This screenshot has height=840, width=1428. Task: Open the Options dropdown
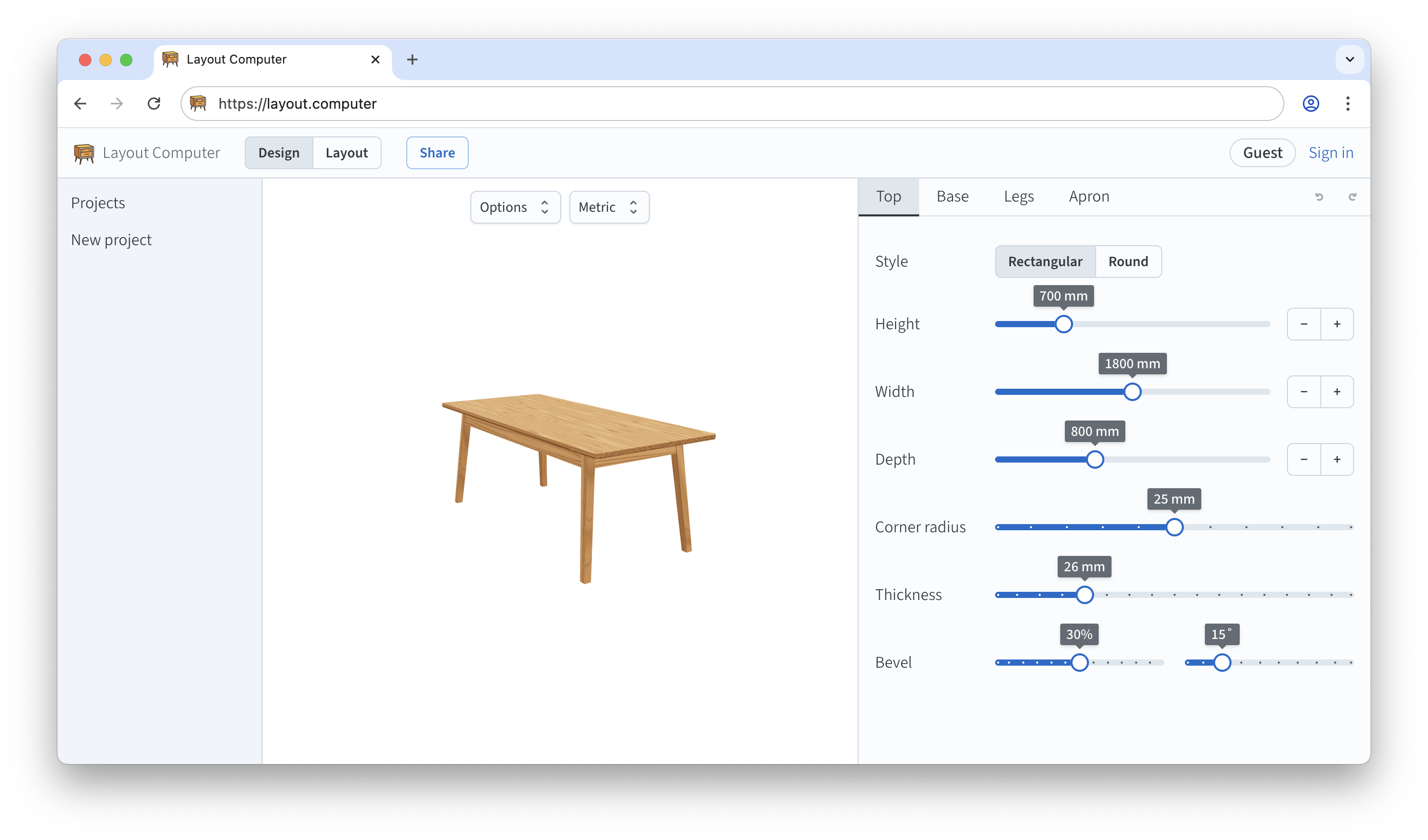click(514, 207)
